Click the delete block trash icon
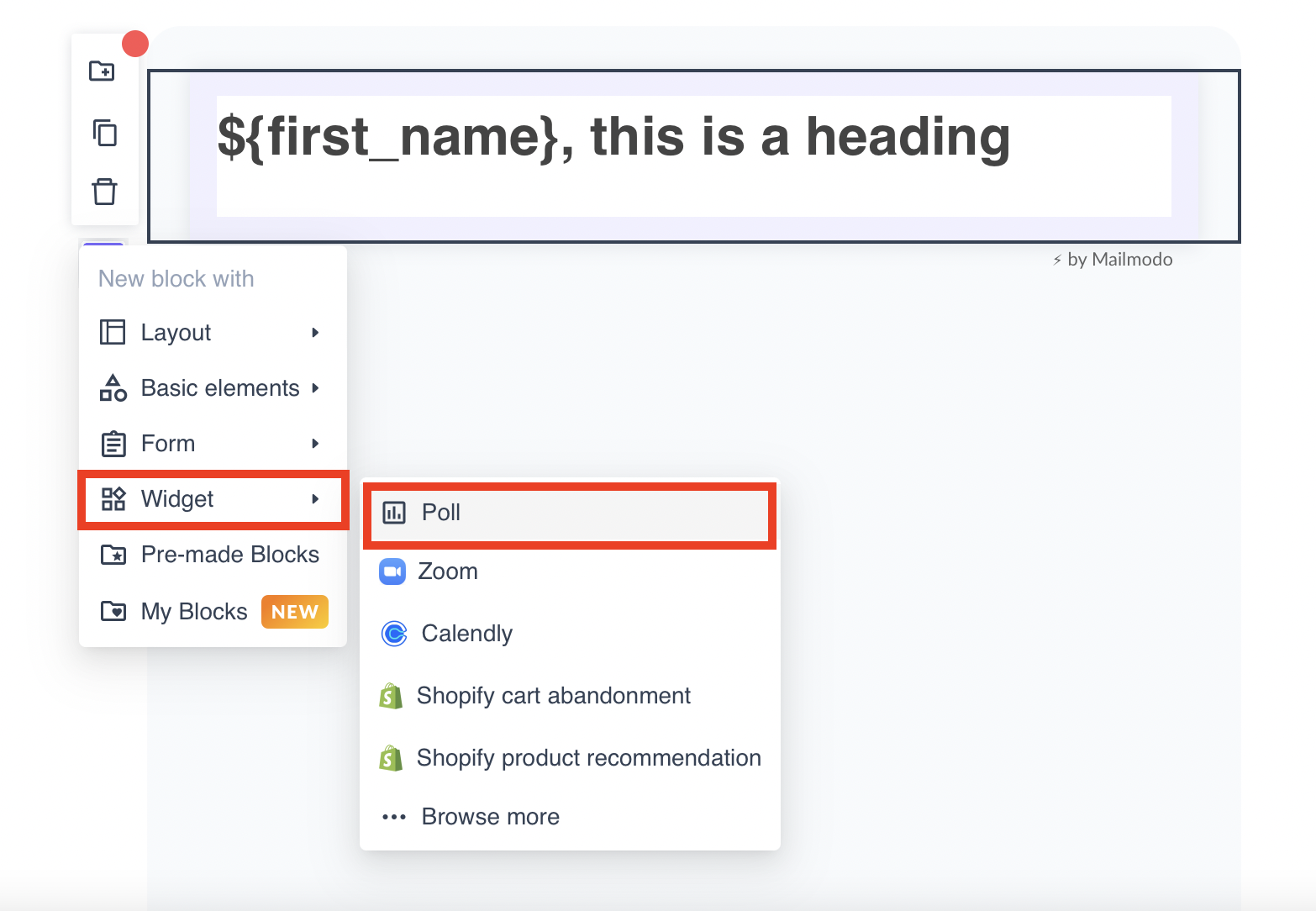Viewport: 1316px width, 911px height. pos(104,191)
